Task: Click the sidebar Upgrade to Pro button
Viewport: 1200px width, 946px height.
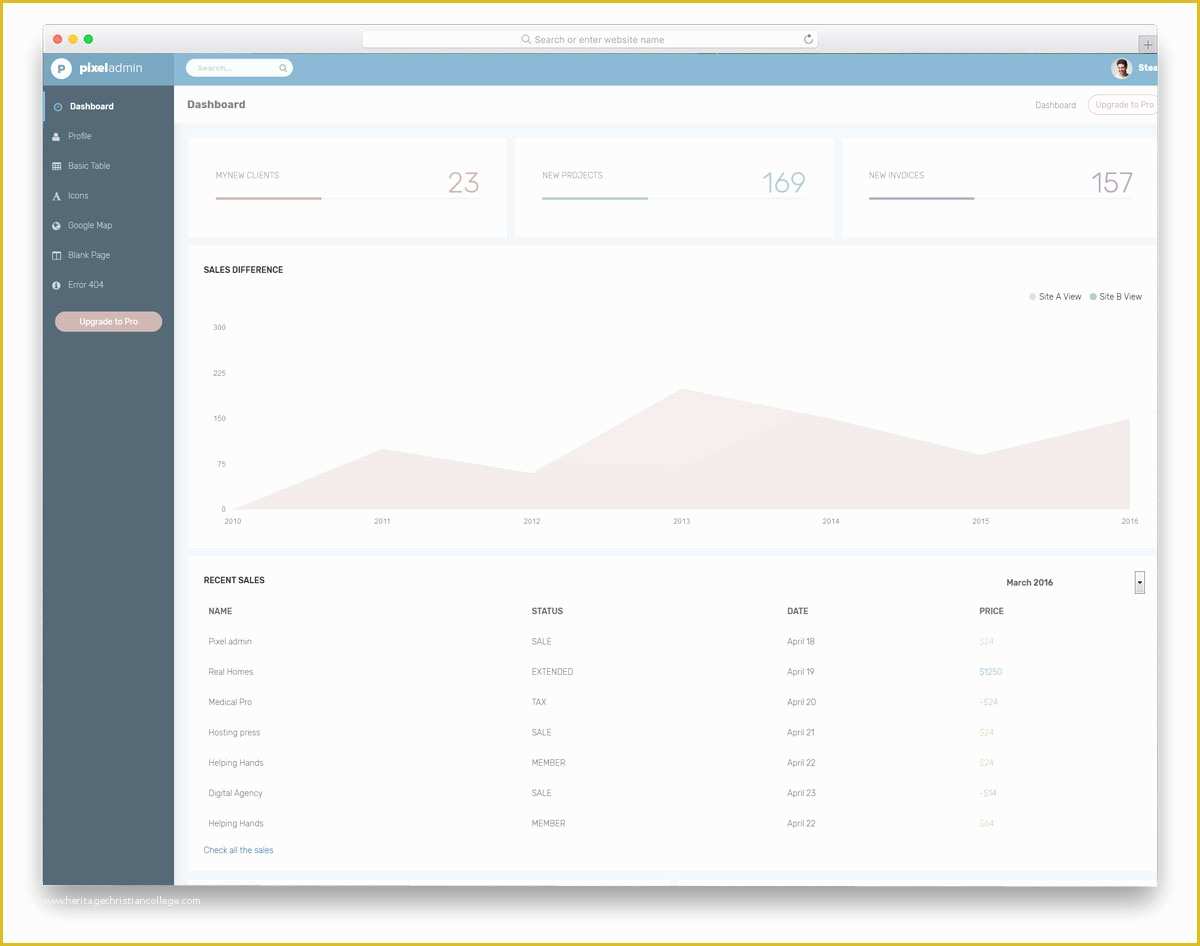Action: (x=108, y=322)
